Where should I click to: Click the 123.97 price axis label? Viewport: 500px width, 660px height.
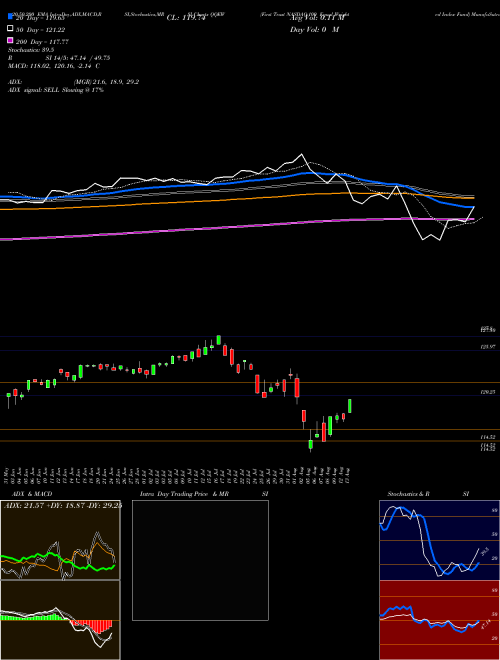click(x=488, y=347)
